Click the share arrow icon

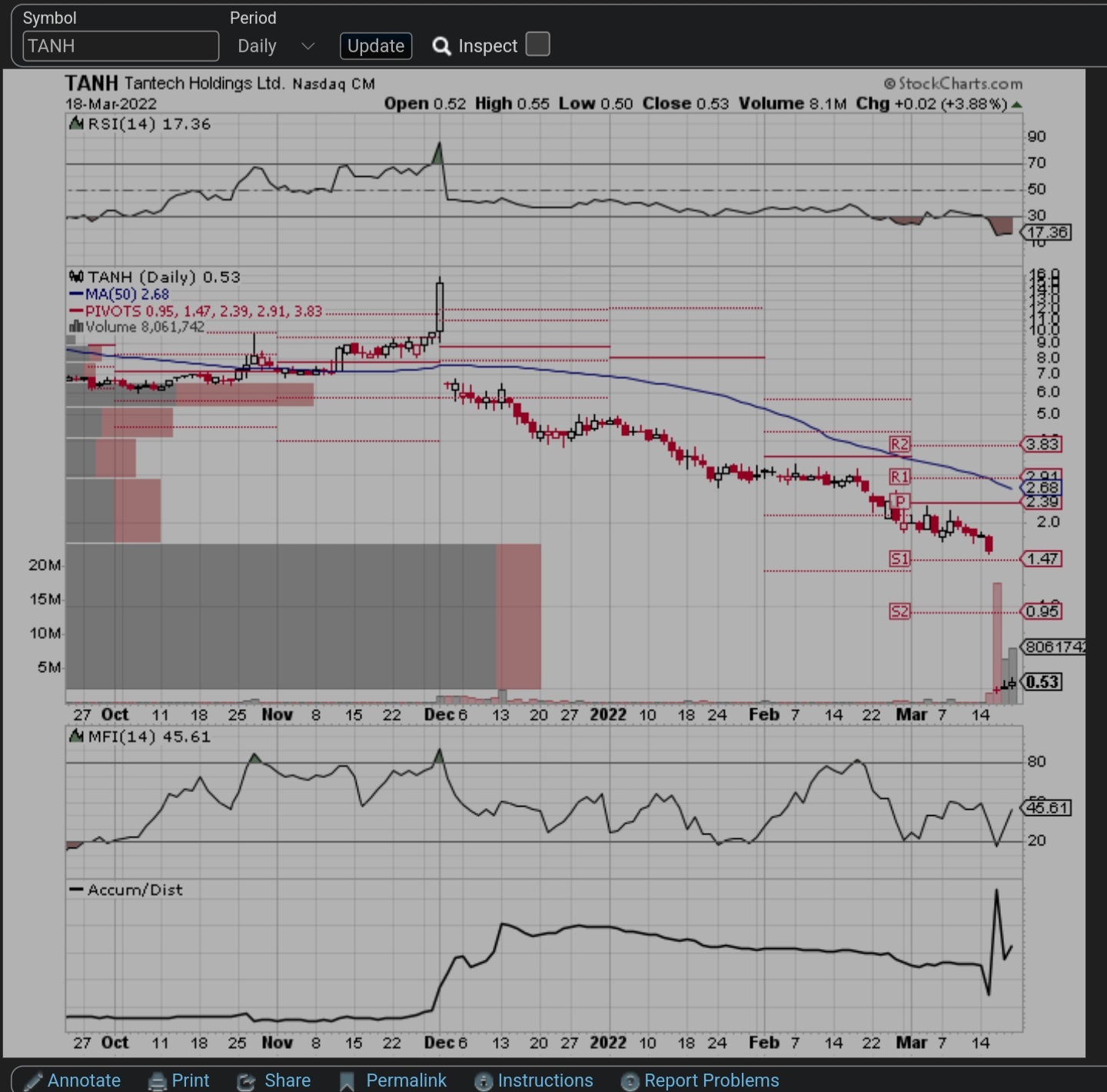coord(246,1082)
